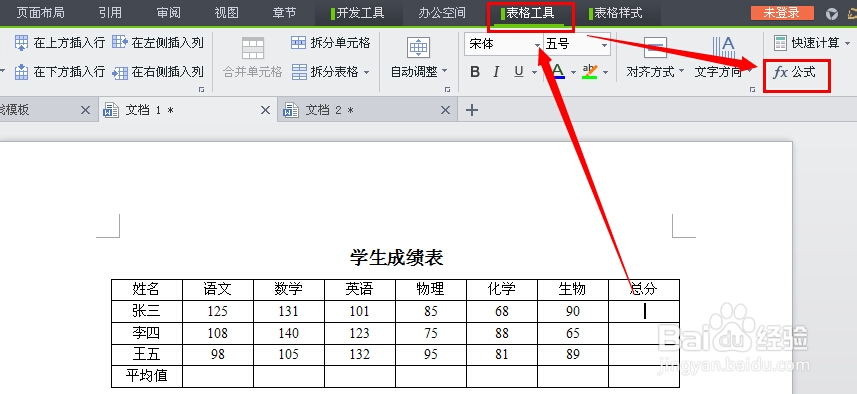The image size is (857, 394).
Task: Expand font color dropdown arrow
Action: click(x=573, y=72)
